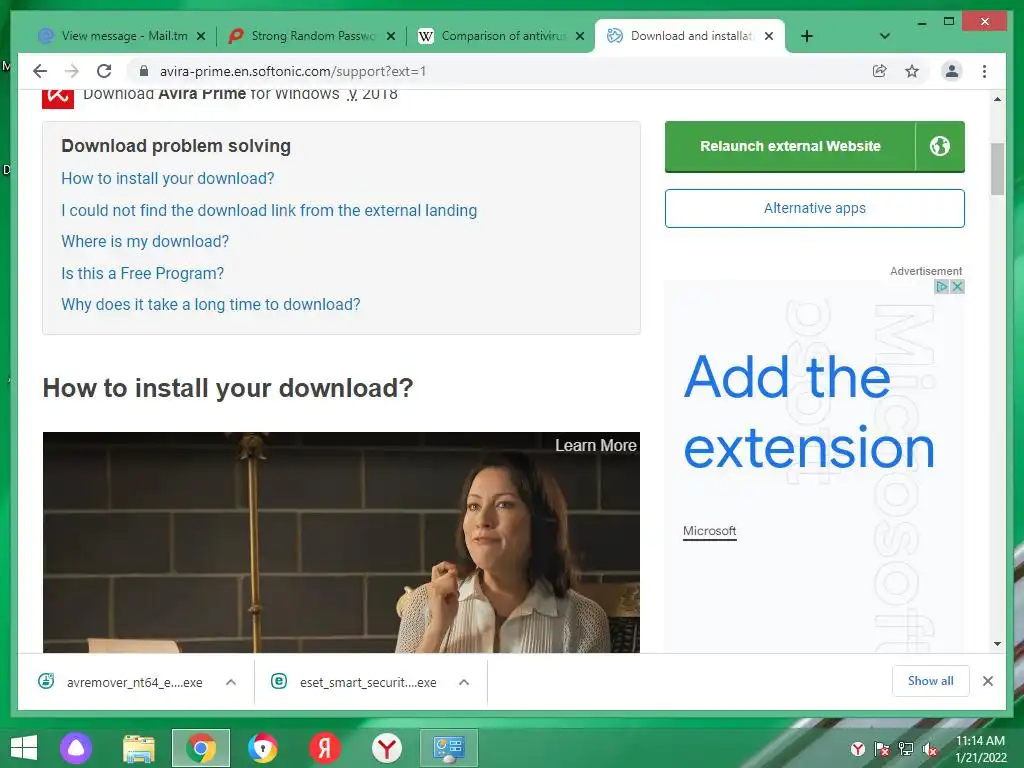Open Why does it take long link
The image size is (1024, 768).
click(x=211, y=304)
